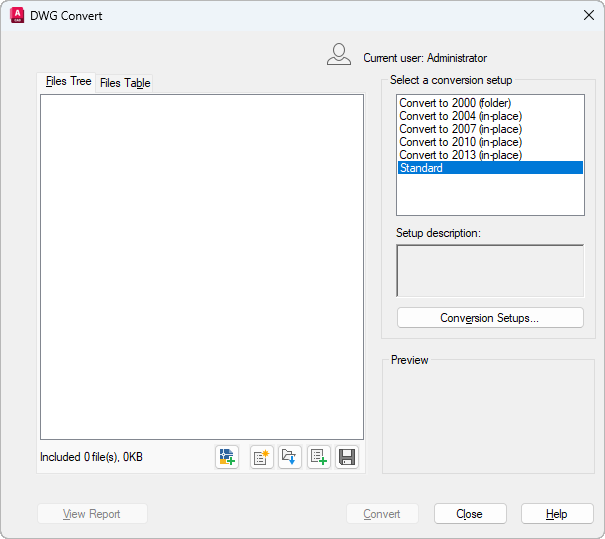Viewport: 605px width, 539px height.
Task: Click the Save List floppy disk icon
Action: click(x=347, y=457)
